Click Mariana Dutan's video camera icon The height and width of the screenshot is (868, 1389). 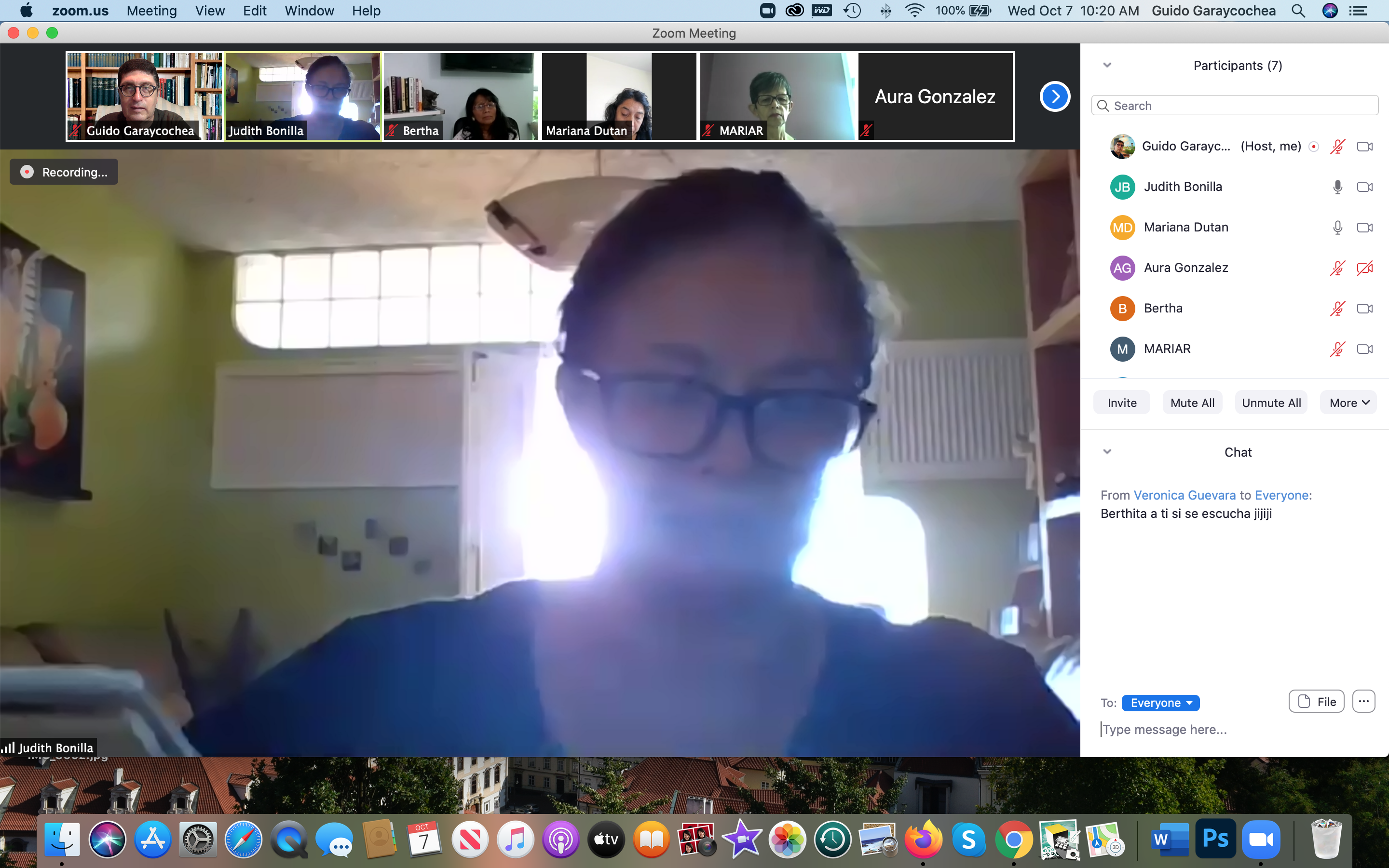[x=1364, y=227]
